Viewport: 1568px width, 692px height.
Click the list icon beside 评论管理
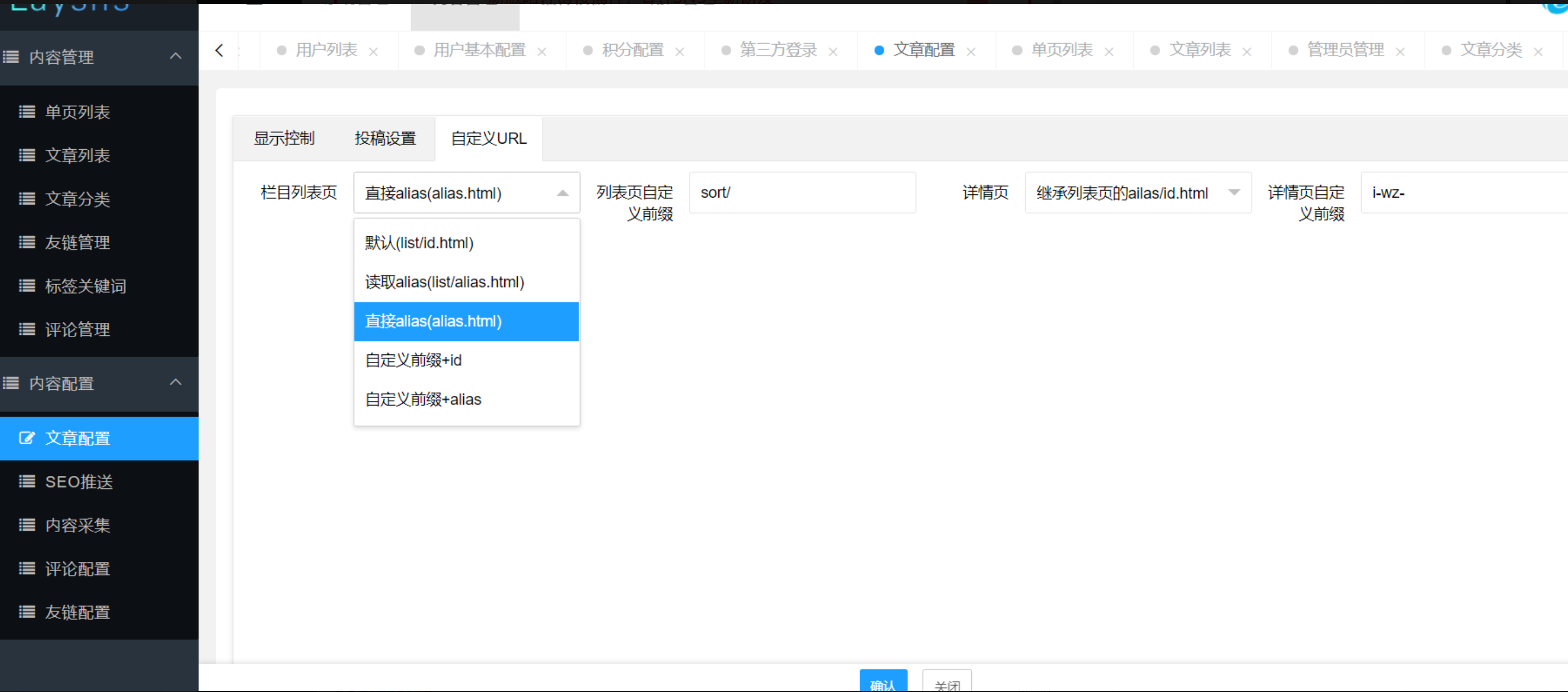(x=27, y=329)
